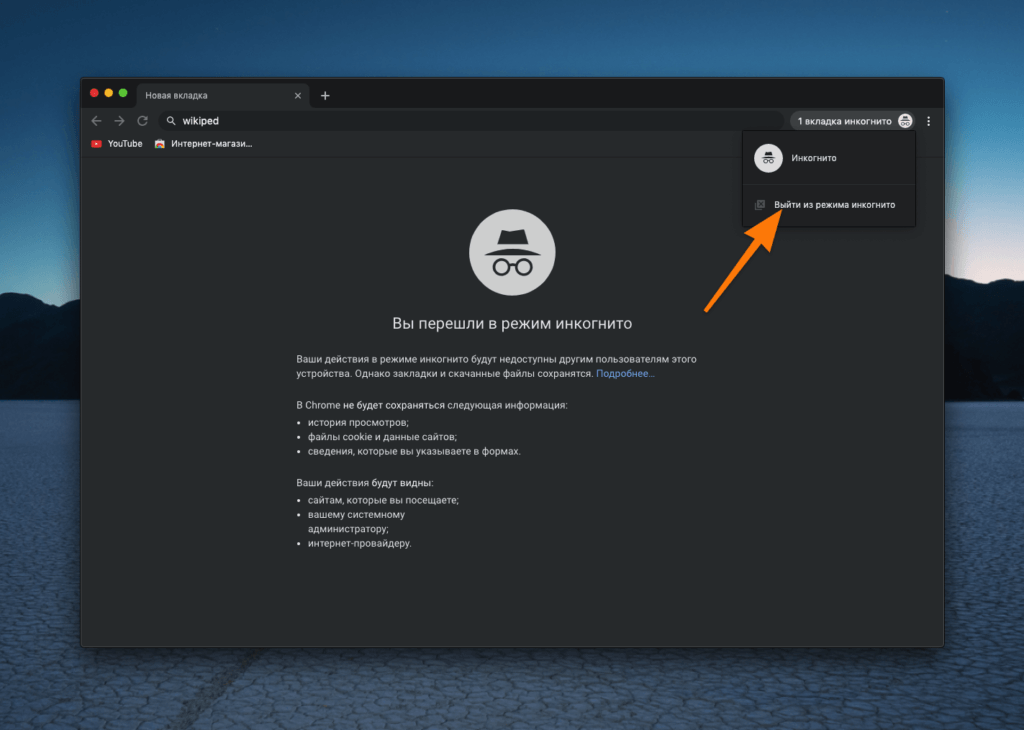1024x730 pixels.
Task: Click text интернет-провайдеру.
Action: tap(359, 543)
